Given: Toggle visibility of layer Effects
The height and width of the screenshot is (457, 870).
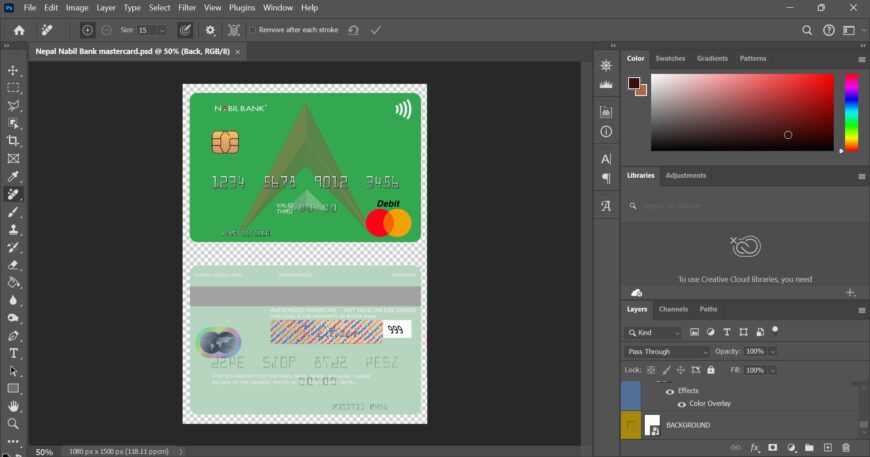Looking at the screenshot, I should click(x=670, y=391).
